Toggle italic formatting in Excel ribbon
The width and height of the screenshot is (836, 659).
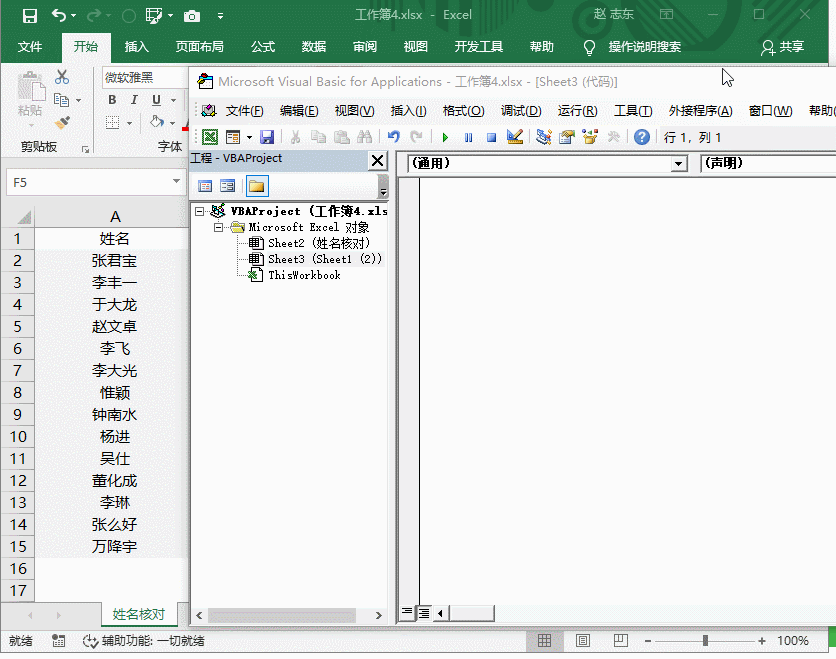tap(134, 100)
